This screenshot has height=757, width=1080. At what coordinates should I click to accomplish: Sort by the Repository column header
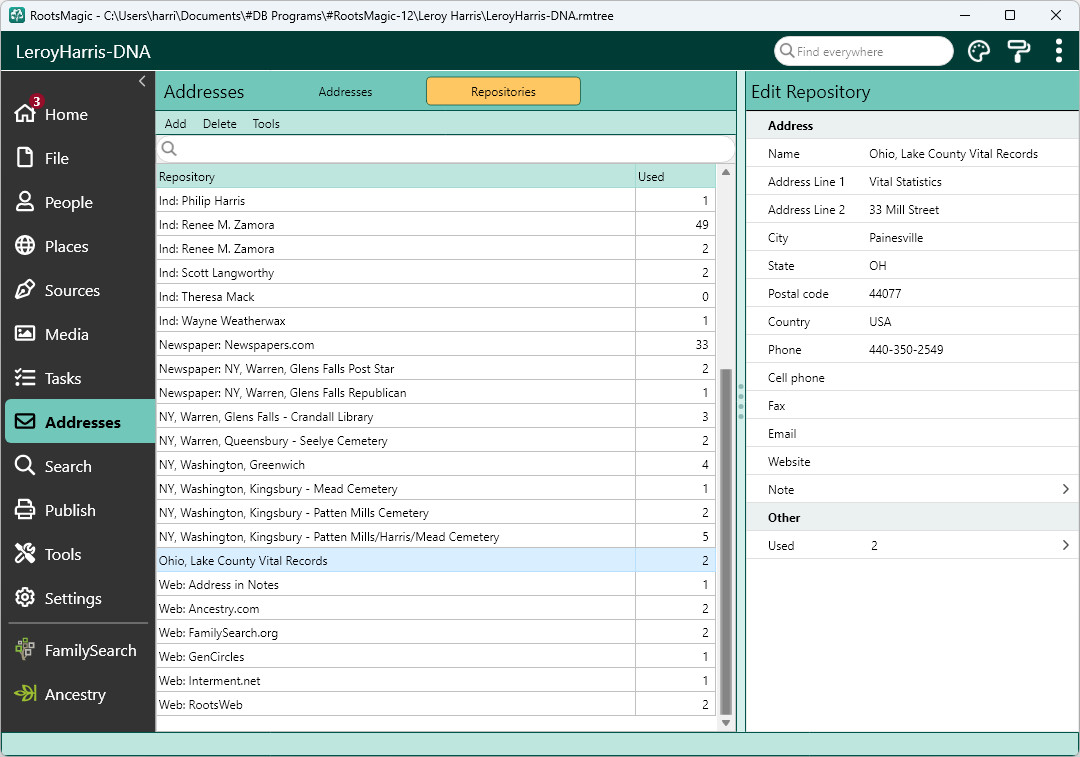[395, 176]
